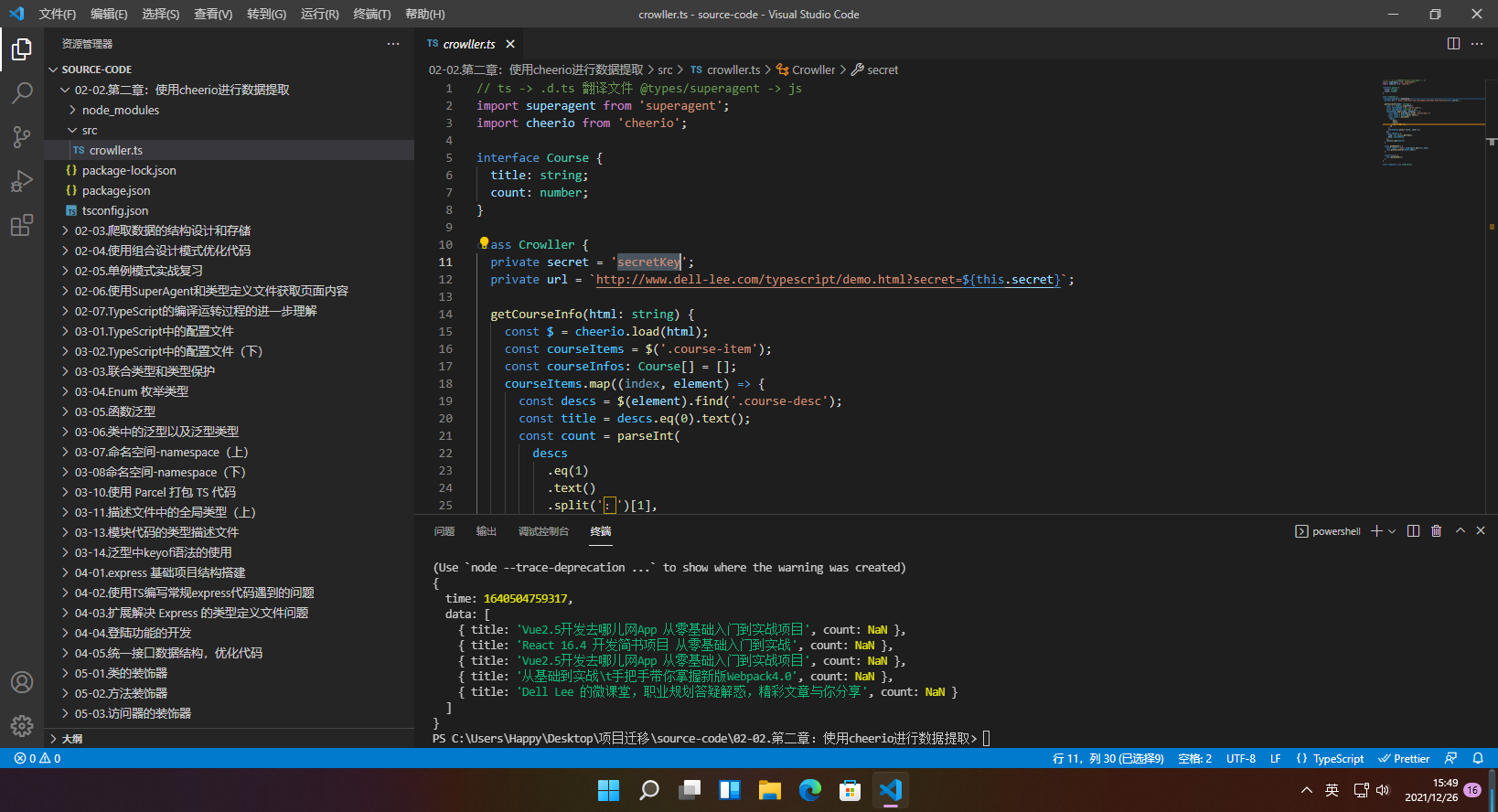The height and width of the screenshot is (812, 1498).
Task: Open the 文件(F) menu
Action: click(58, 15)
